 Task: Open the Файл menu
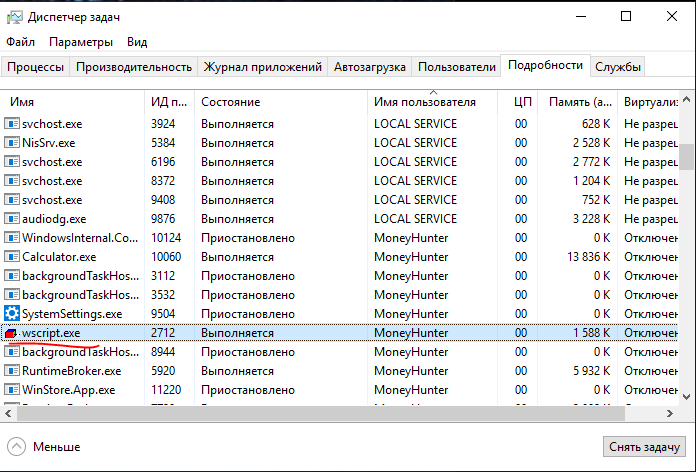coord(20,42)
